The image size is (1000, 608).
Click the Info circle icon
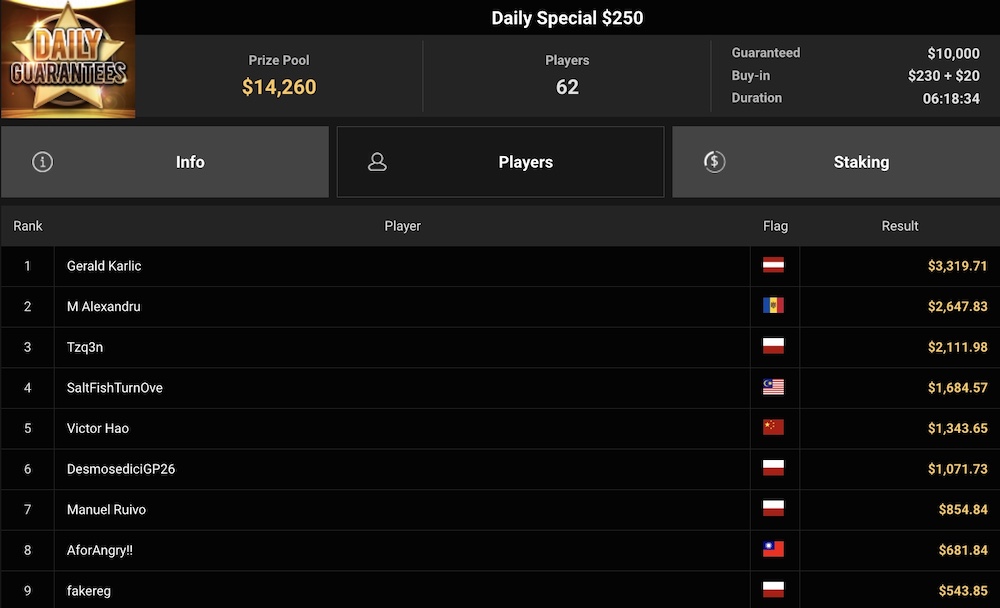point(42,162)
